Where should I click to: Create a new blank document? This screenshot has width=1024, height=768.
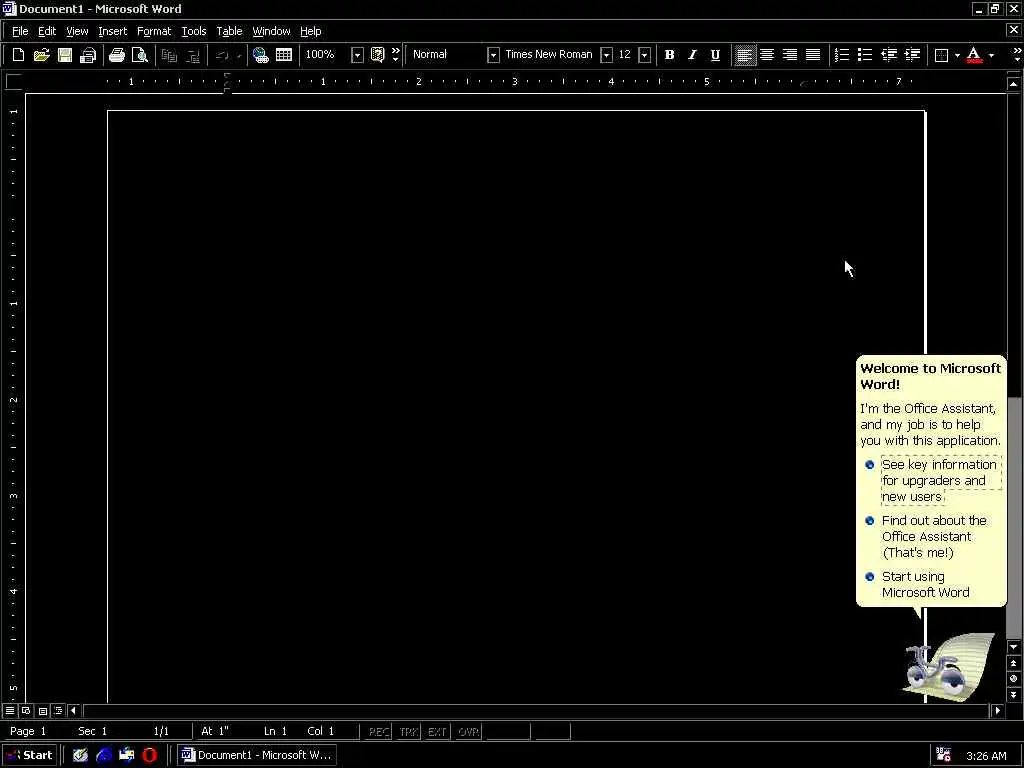pyautogui.click(x=18, y=55)
